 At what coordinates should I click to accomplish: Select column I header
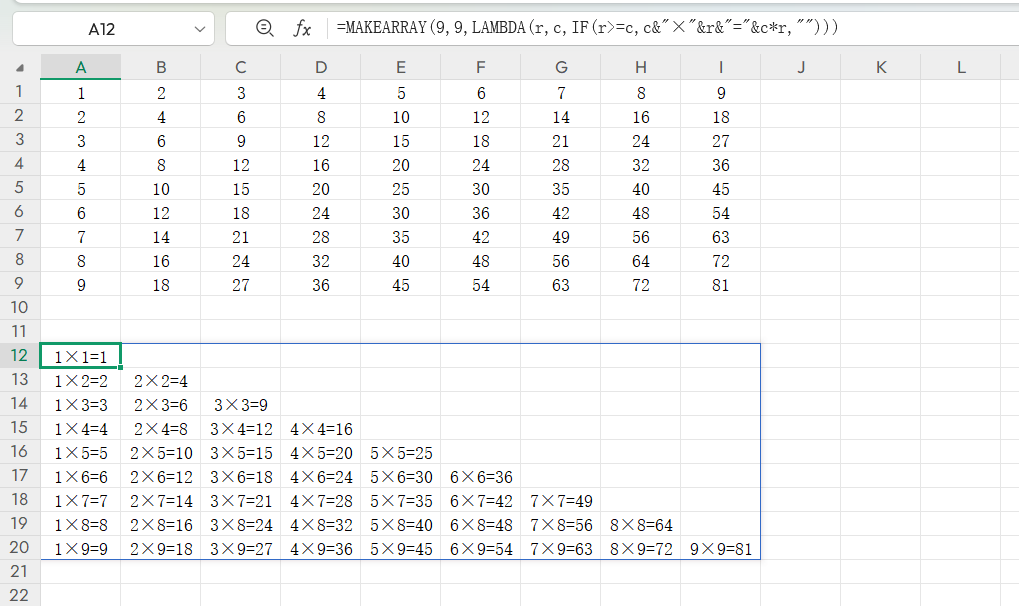tap(721, 67)
